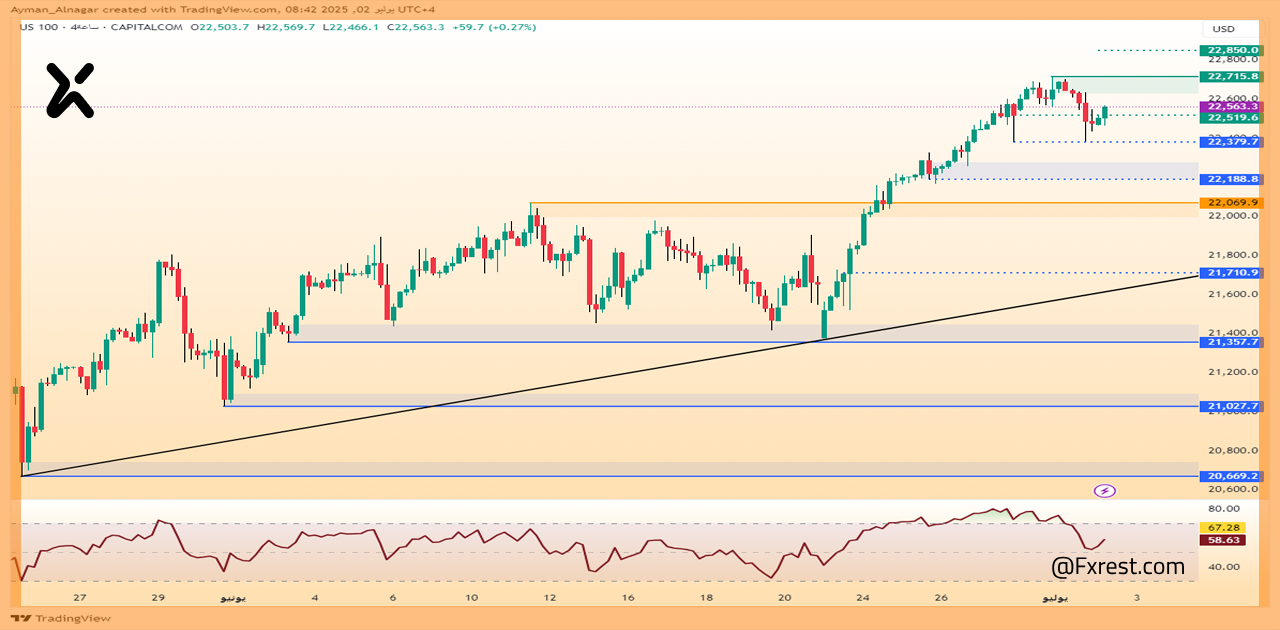1280x630 pixels.
Task: Click the 22,000.0 price axis tick
Action: coord(1232,216)
